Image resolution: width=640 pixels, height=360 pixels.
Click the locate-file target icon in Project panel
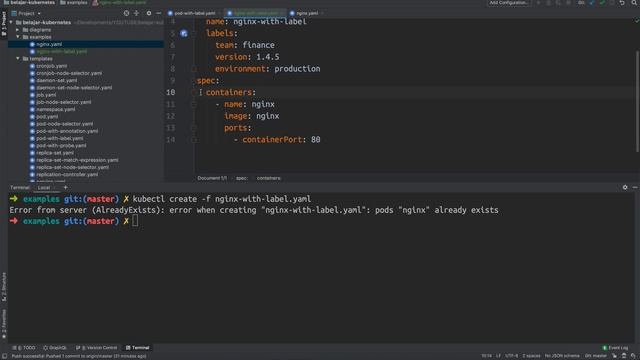pyautogui.click(x=126, y=13)
